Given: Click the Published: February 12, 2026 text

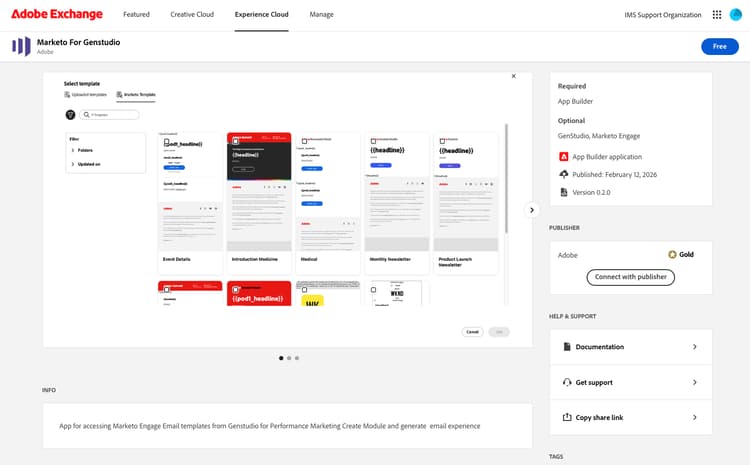Looking at the screenshot, I should tap(615, 175).
